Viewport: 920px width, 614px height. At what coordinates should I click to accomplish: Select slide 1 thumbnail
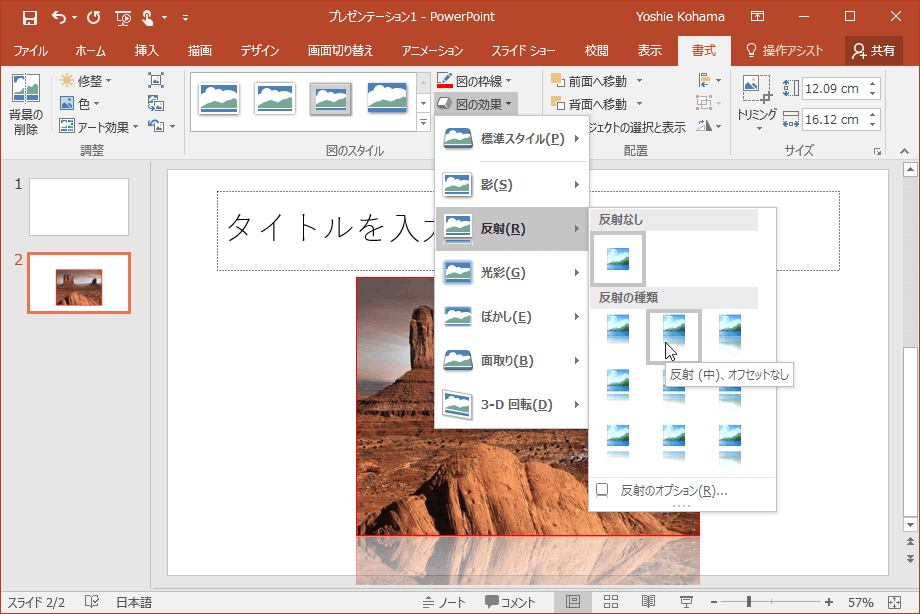coord(79,207)
